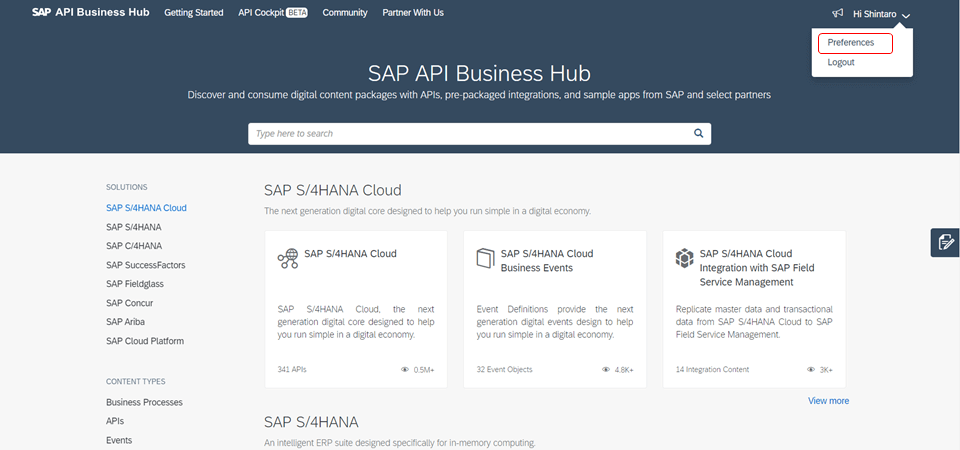Click into the search input field
The image size is (960, 450).
[470, 133]
